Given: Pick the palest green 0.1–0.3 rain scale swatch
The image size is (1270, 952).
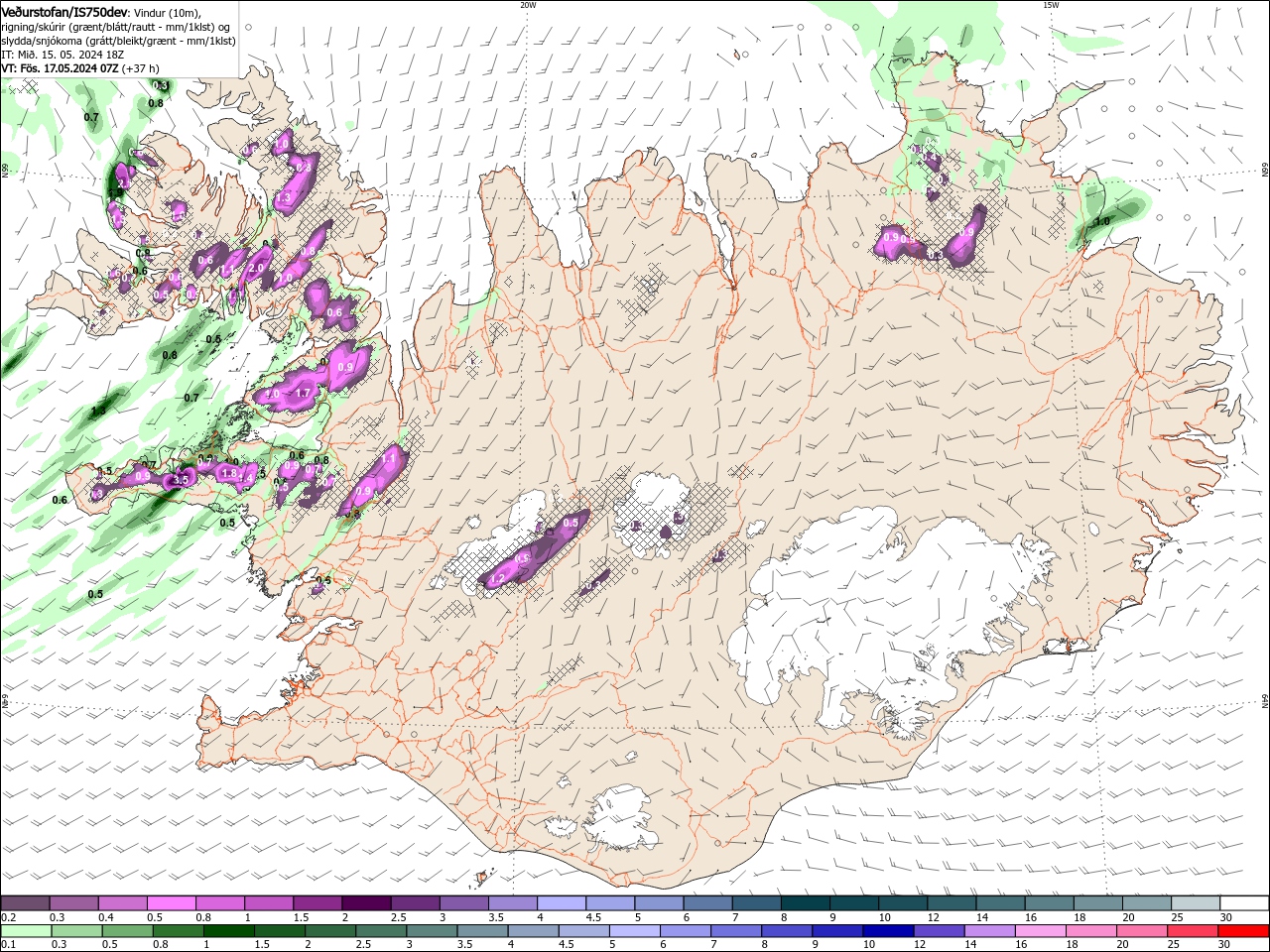Looking at the screenshot, I should point(26,930).
